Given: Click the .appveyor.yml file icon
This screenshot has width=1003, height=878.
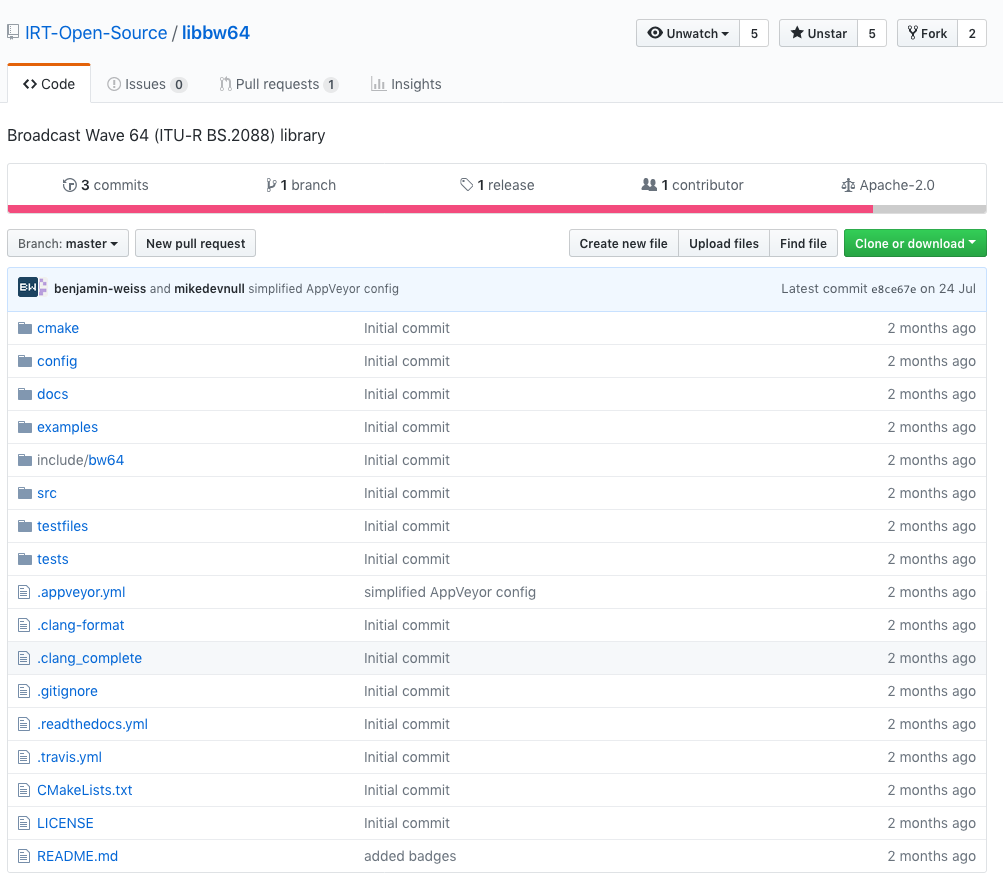Looking at the screenshot, I should 24,592.
